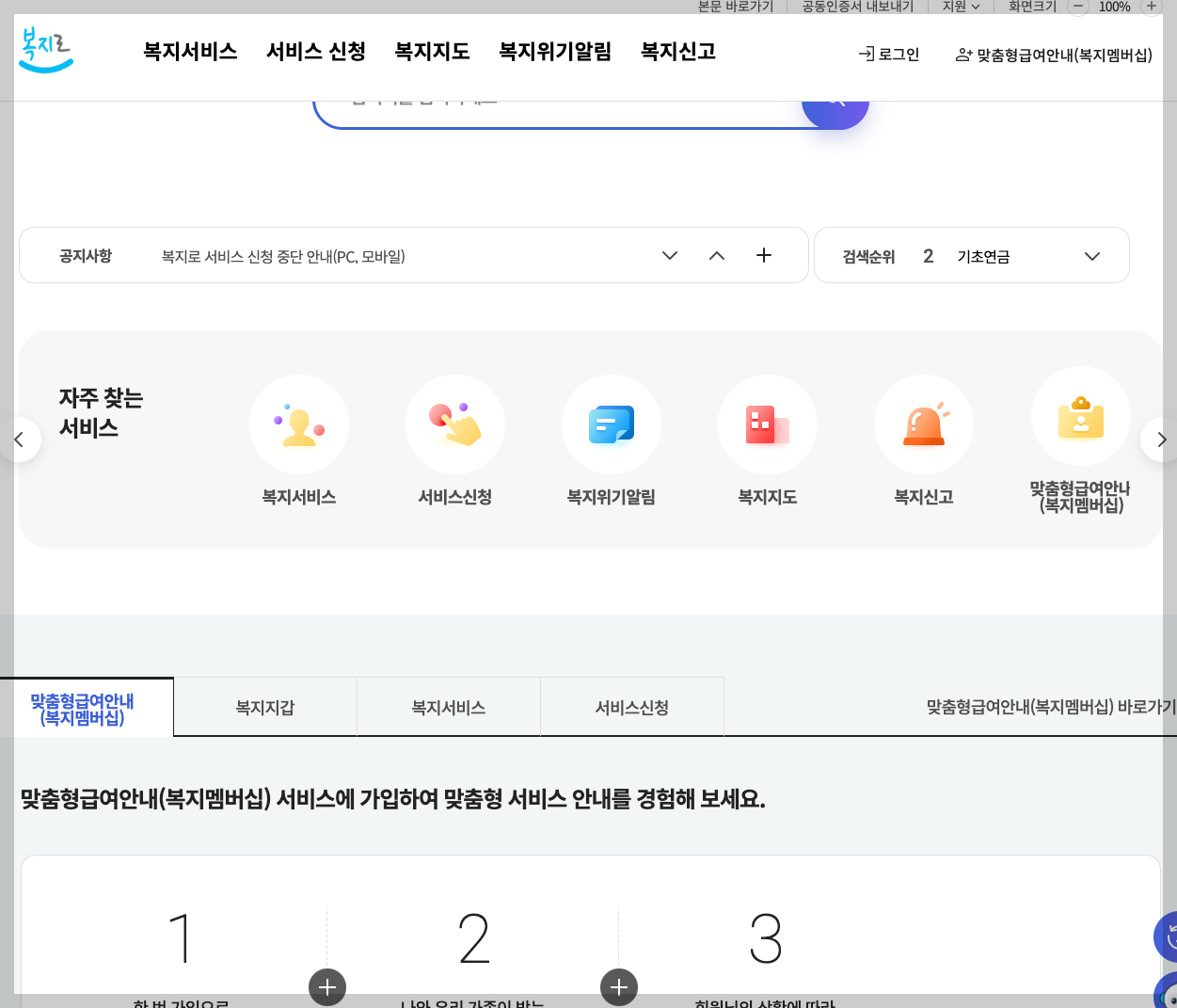Click the 로그인 link

888,55
